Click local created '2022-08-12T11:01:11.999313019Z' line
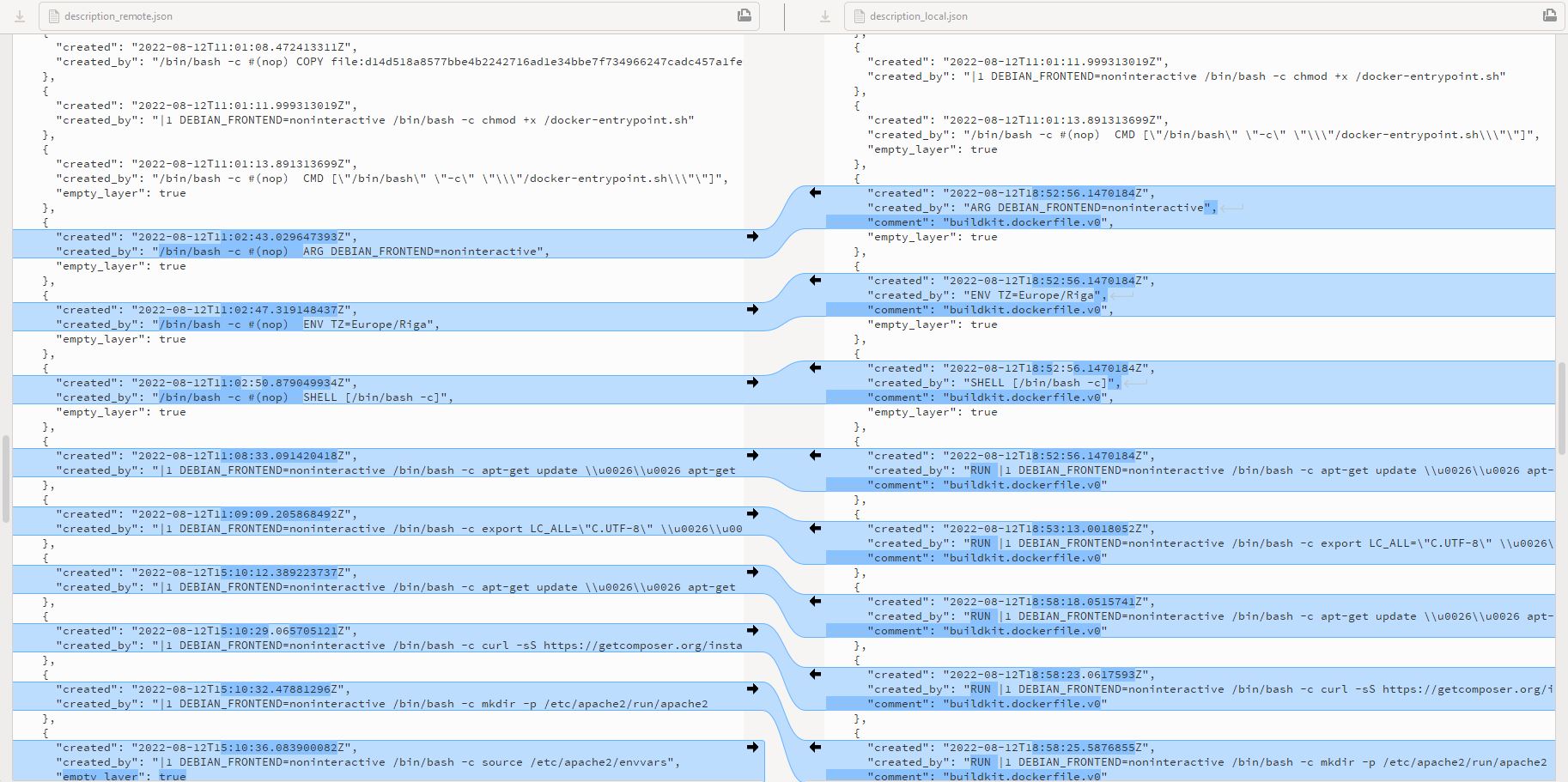This screenshot has height=782, width=1568. point(1018,62)
